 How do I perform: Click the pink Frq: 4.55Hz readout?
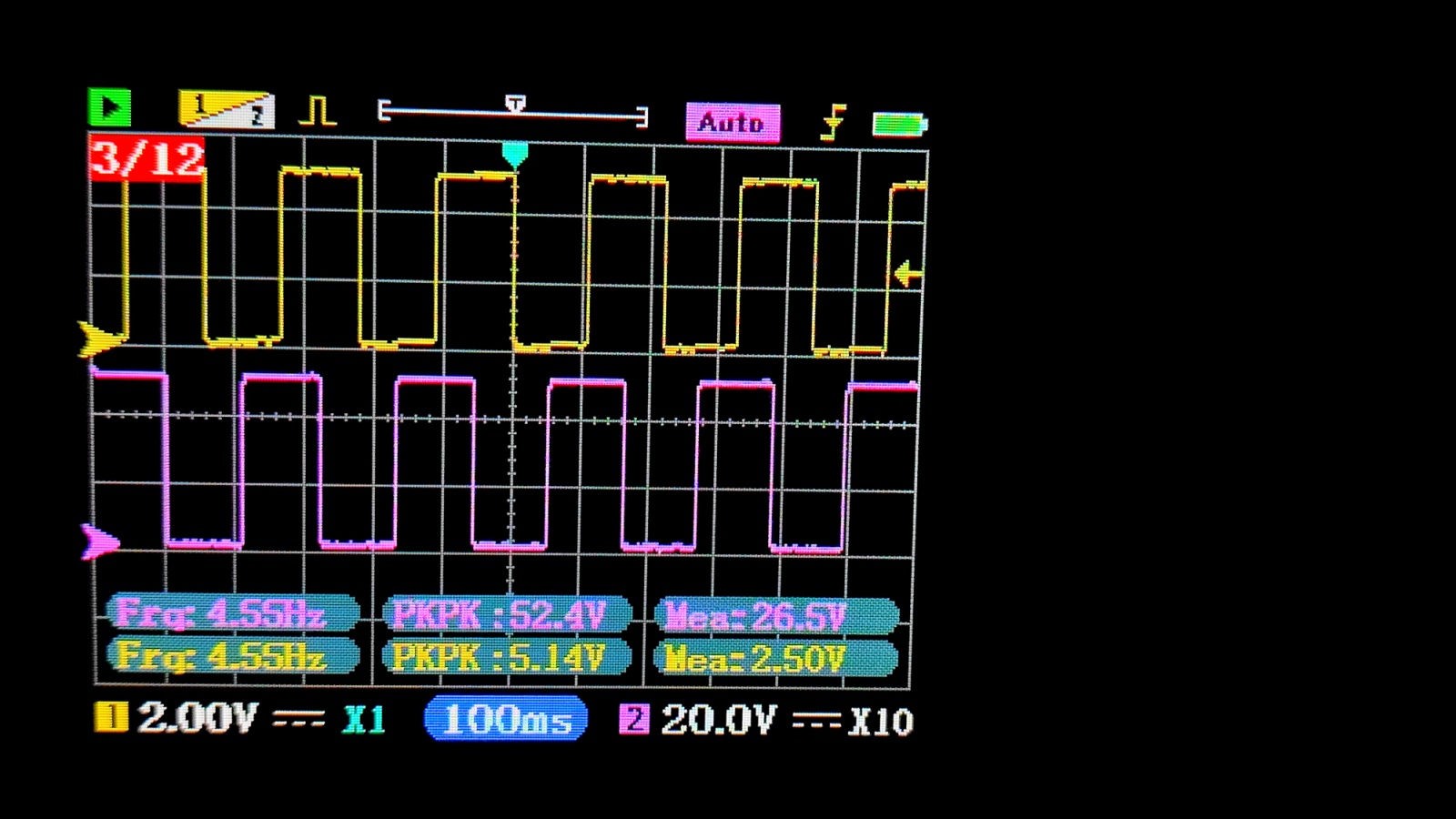click(233, 614)
